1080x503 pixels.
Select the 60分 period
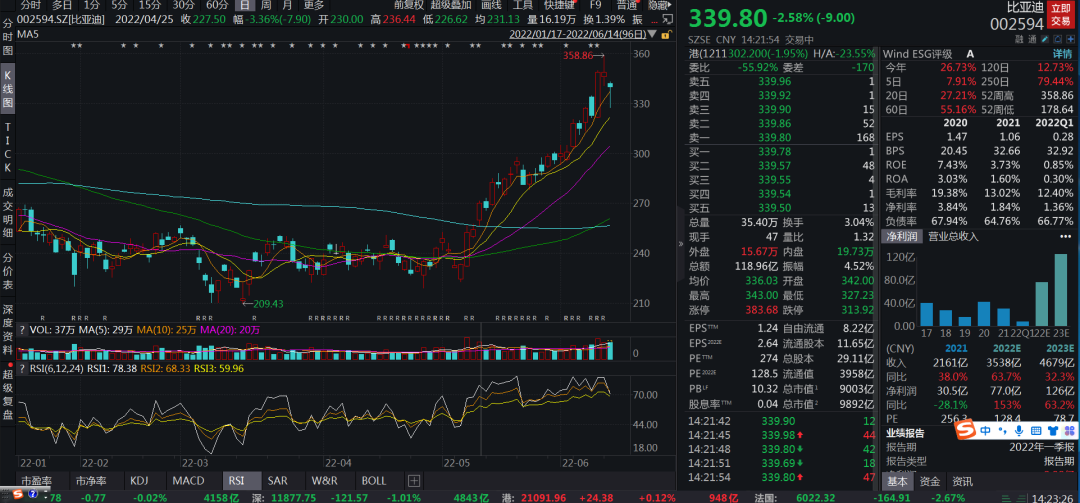click(216, 5)
